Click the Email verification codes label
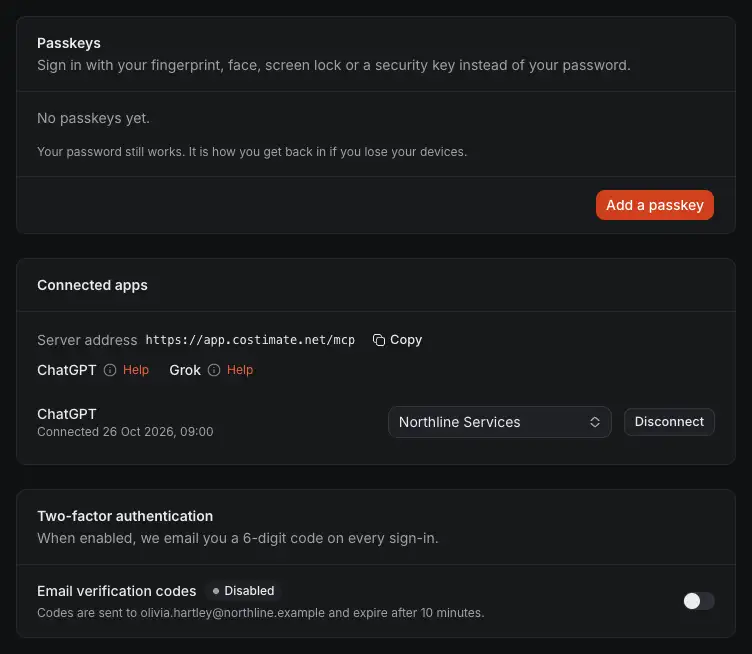The height and width of the screenshot is (654, 752). [117, 591]
